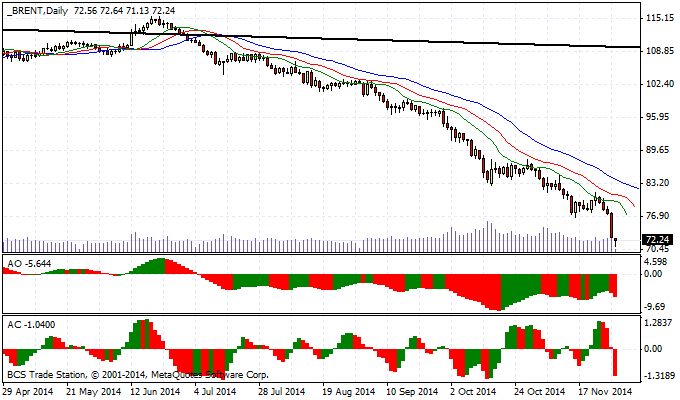Click the 108.85 price scale value
This screenshot has height=400, width=680.
pos(660,51)
